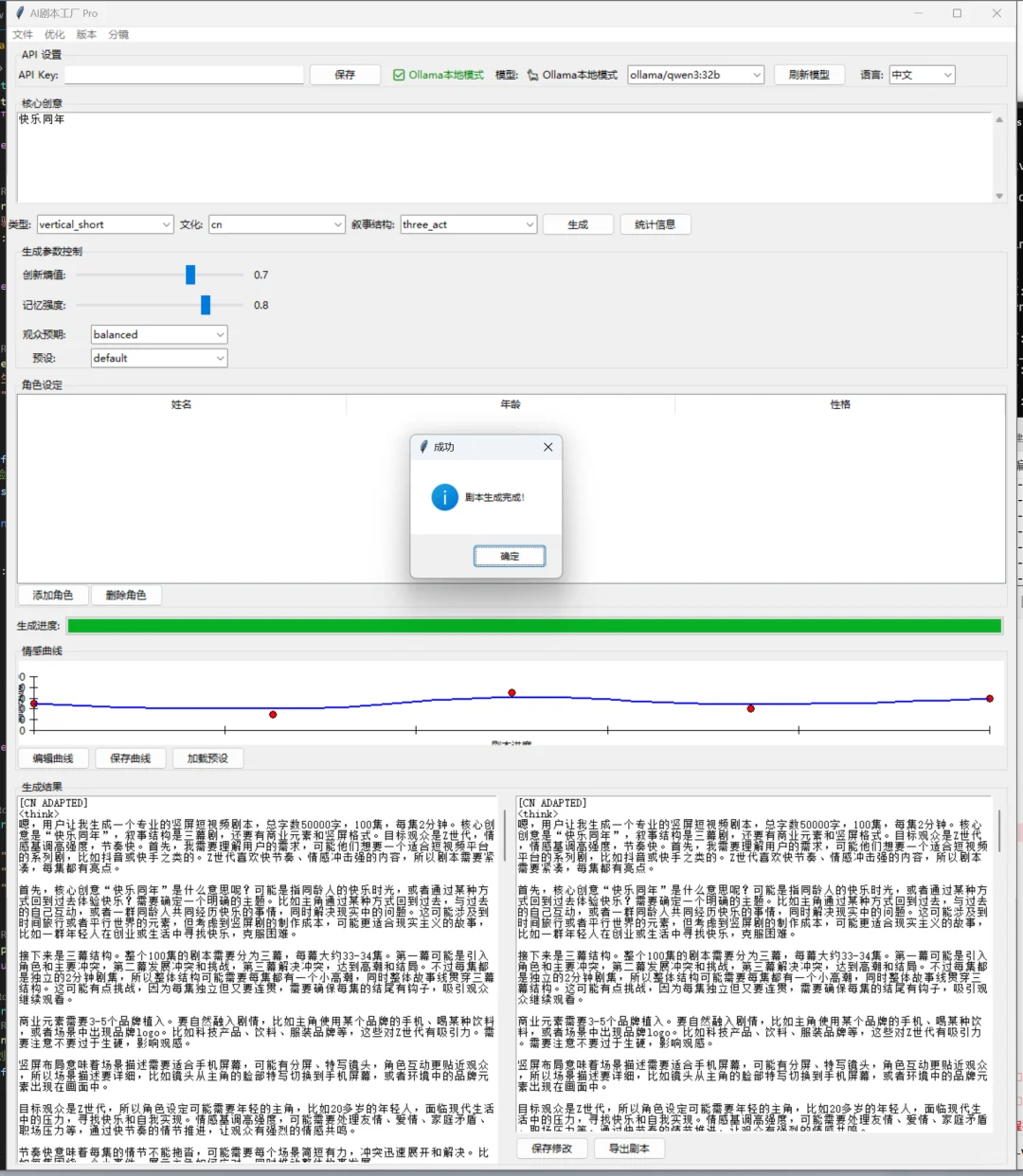Select the highest red point on emotion curve

[511, 693]
